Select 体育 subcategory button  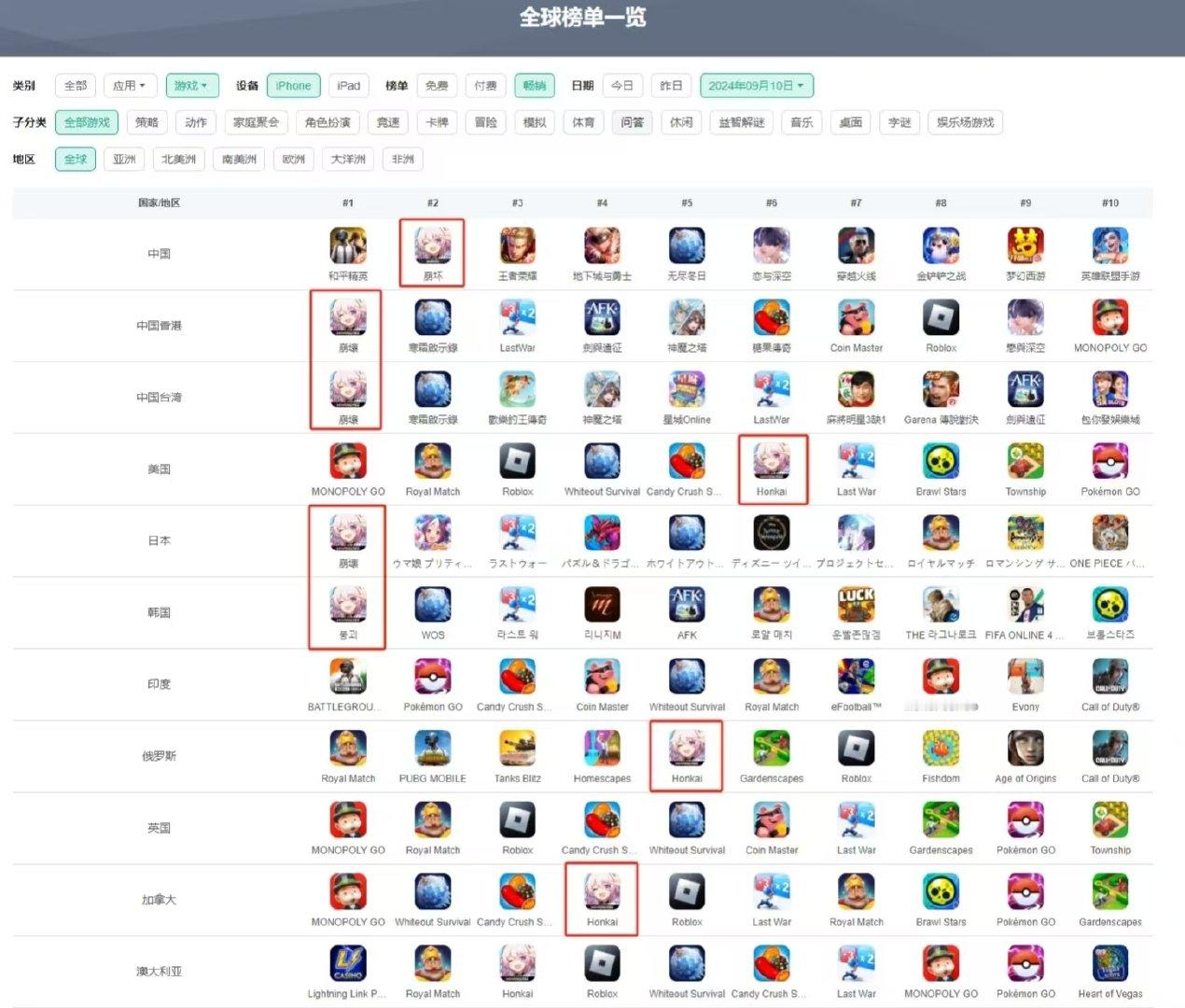tap(584, 122)
